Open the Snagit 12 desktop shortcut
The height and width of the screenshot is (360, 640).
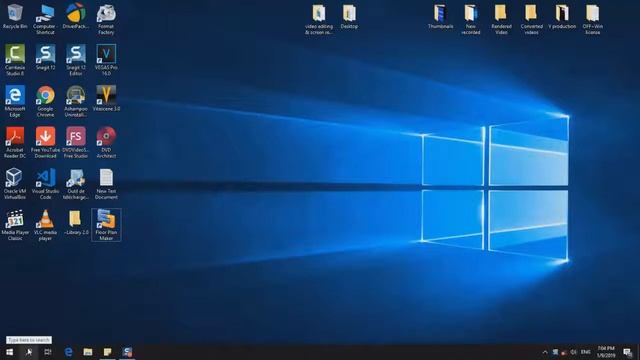[45, 58]
